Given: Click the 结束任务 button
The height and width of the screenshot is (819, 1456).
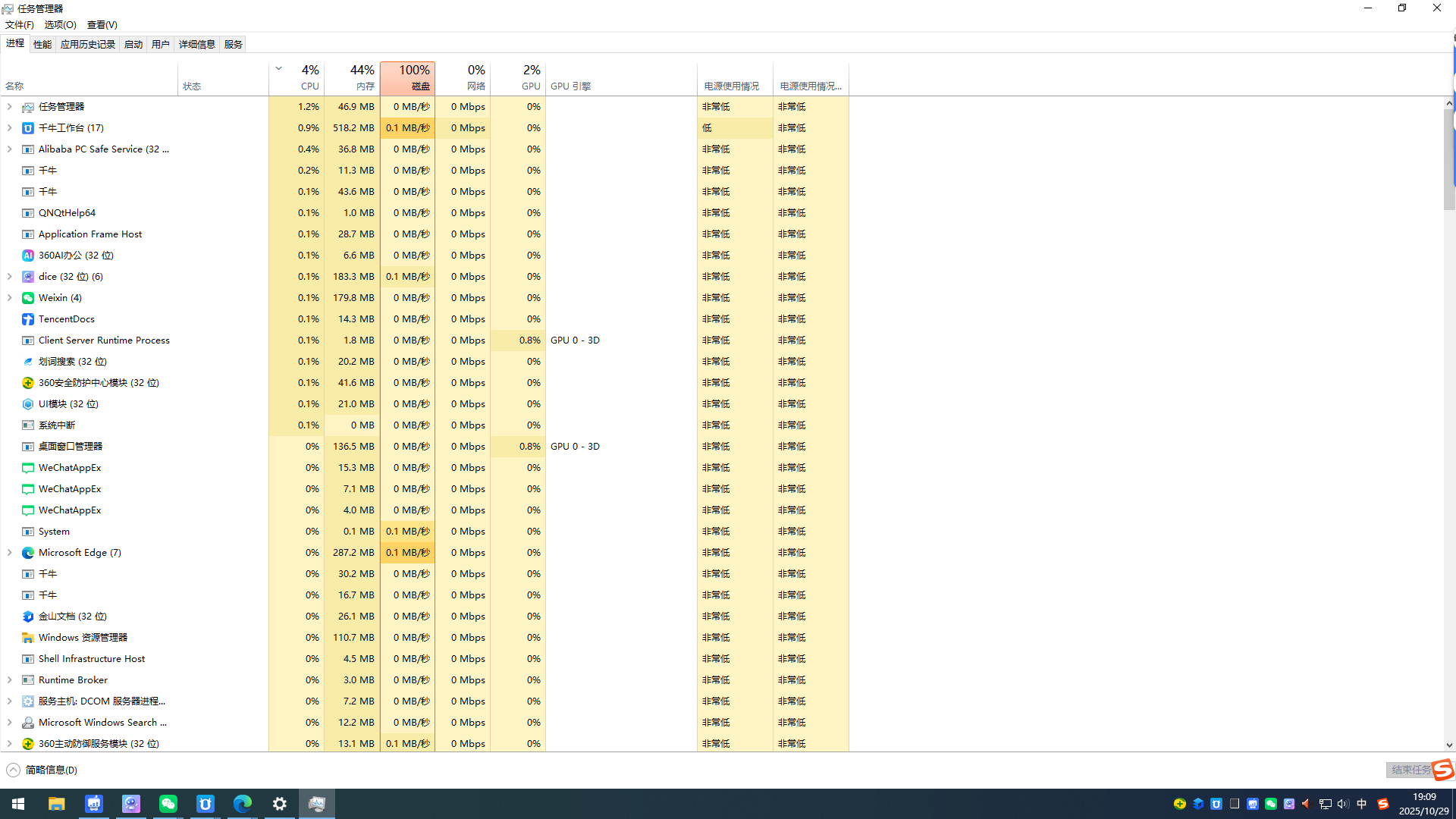Looking at the screenshot, I should (1412, 770).
